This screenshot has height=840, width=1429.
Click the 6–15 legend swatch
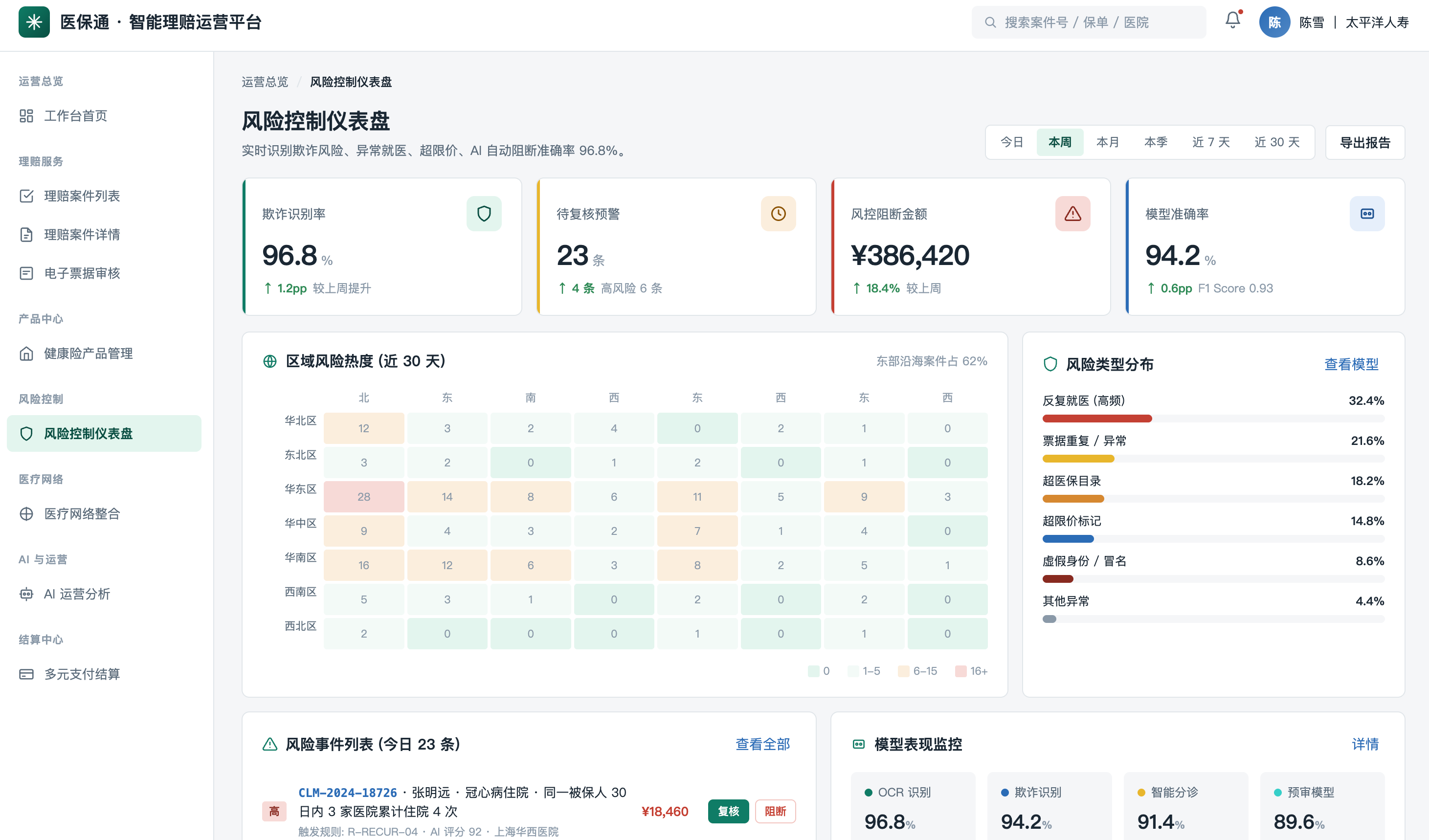903,671
